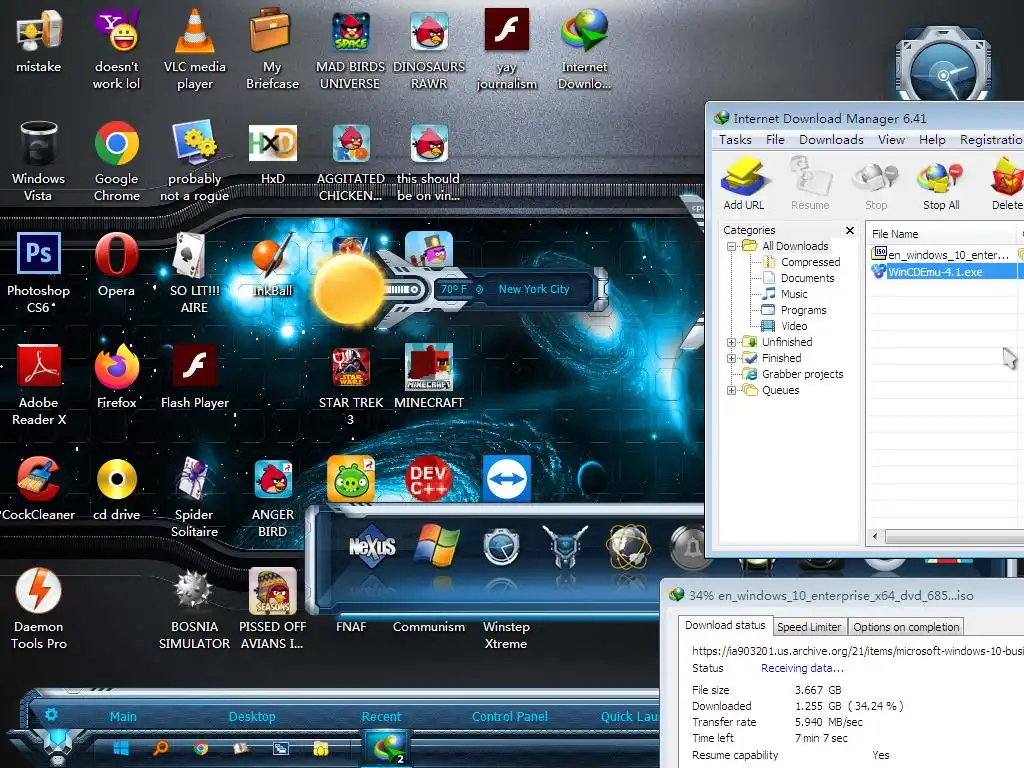This screenshot has width=1024, height=768.
Task: Open the Internet Downlo... desktop shortcut
Action: (x=584, y=50)
